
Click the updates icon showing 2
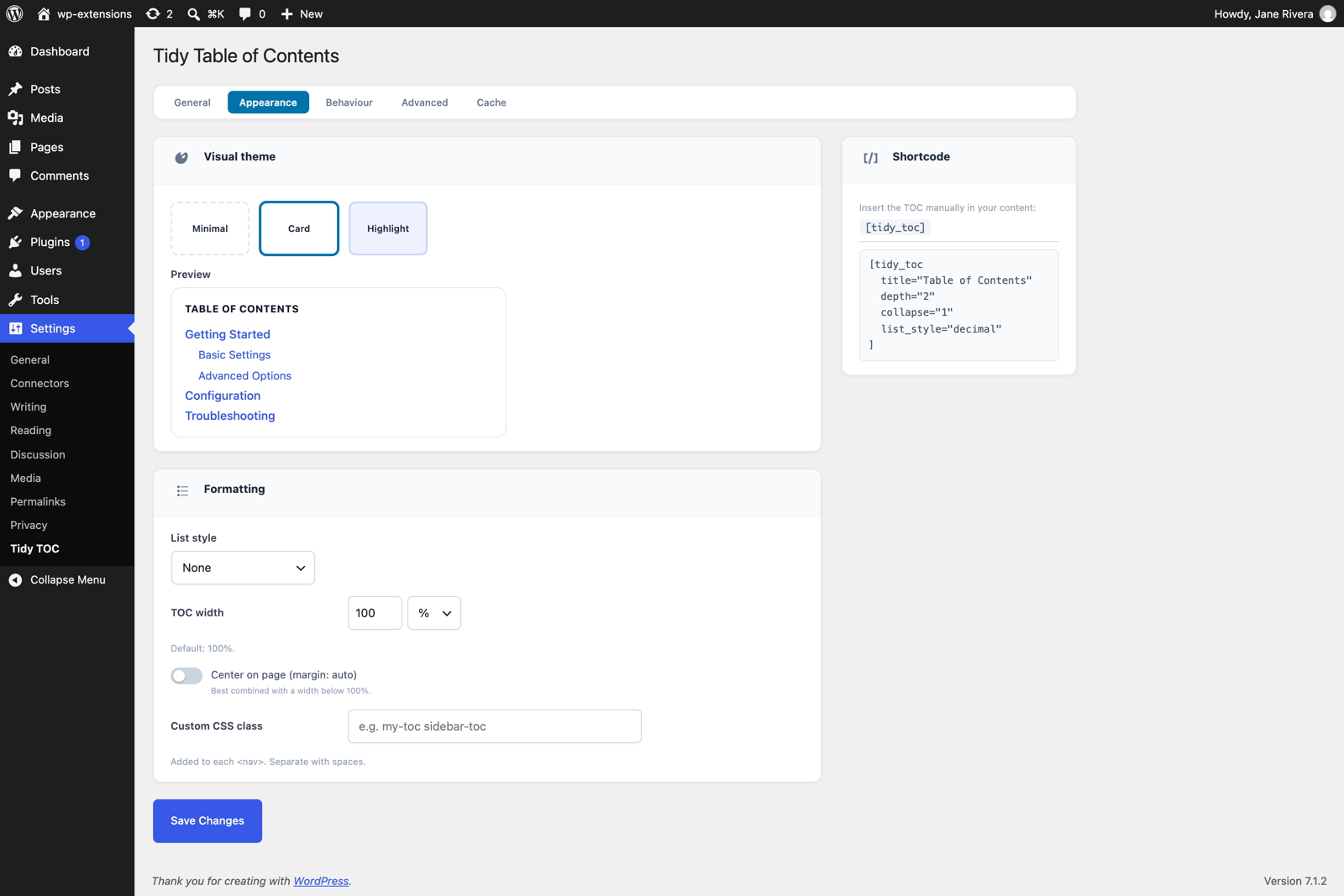click(x=153, y=13)
